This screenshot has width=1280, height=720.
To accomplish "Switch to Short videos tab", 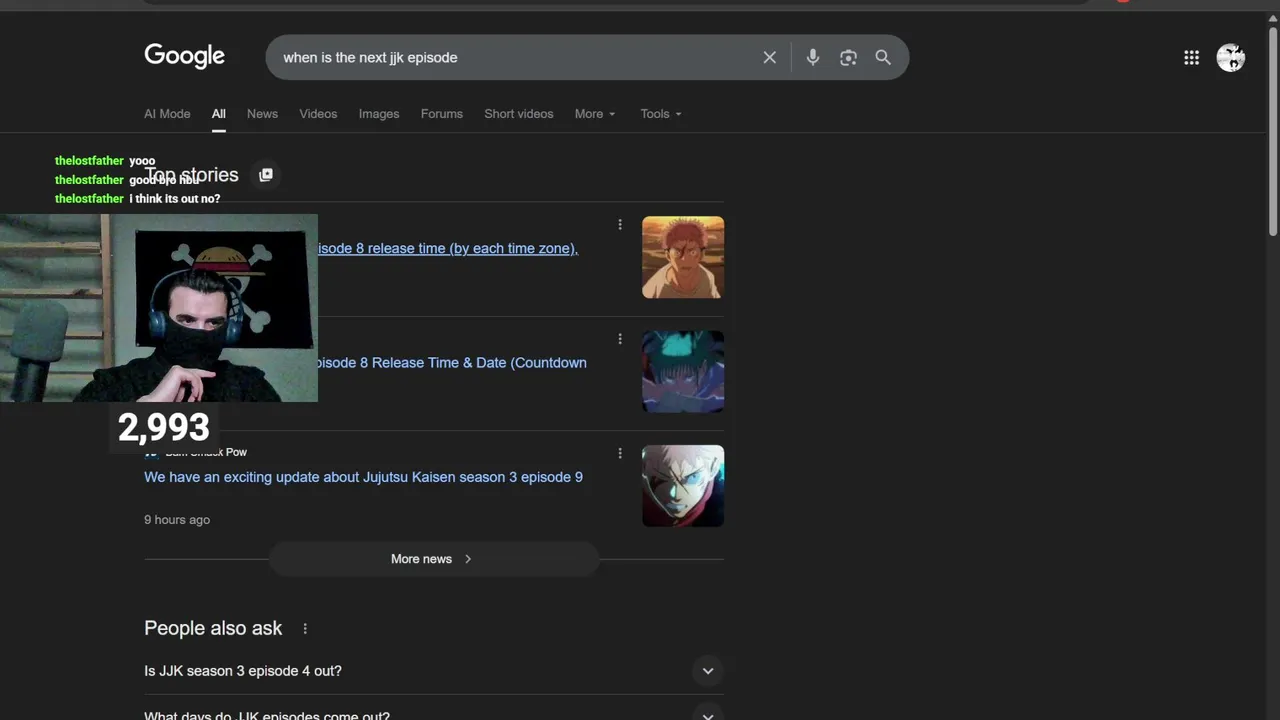I will (518, 114).
